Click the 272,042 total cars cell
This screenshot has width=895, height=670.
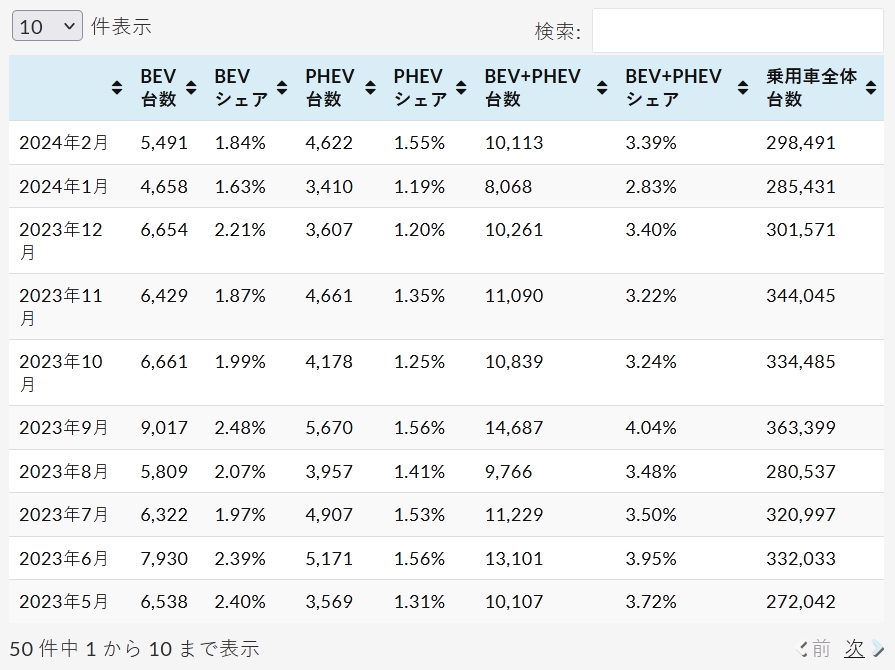800,602
